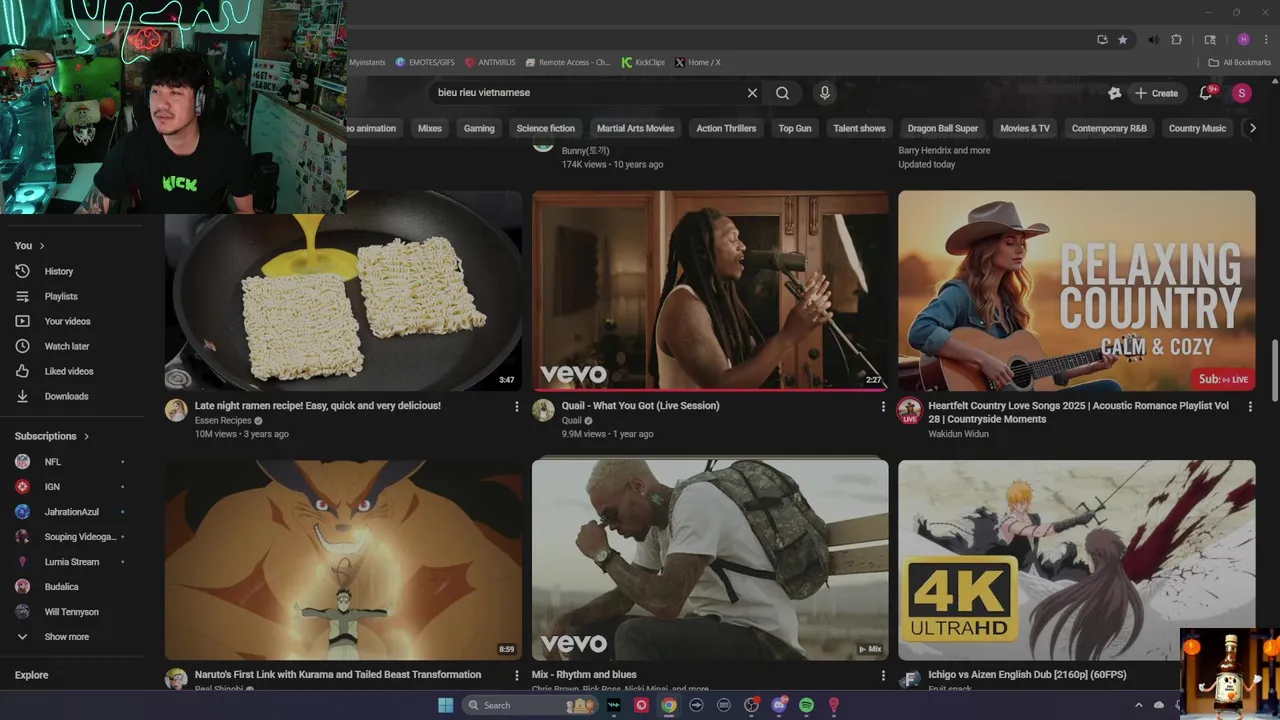Viewport: 1280px width, 720px height.
Task: Select the Martial Arts Movies chip
Action: pyautogui.click(x=635, y=128)
